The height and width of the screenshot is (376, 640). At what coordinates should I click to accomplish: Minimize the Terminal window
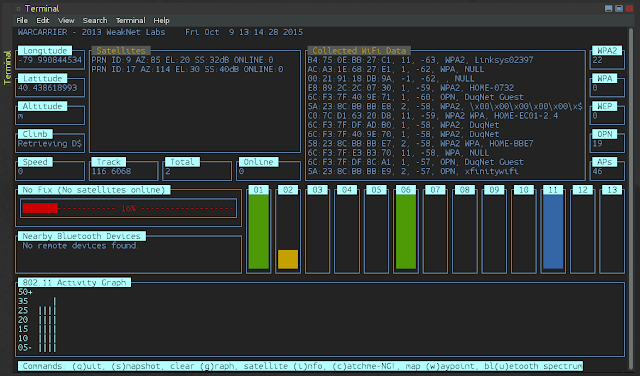coord(608,9)
